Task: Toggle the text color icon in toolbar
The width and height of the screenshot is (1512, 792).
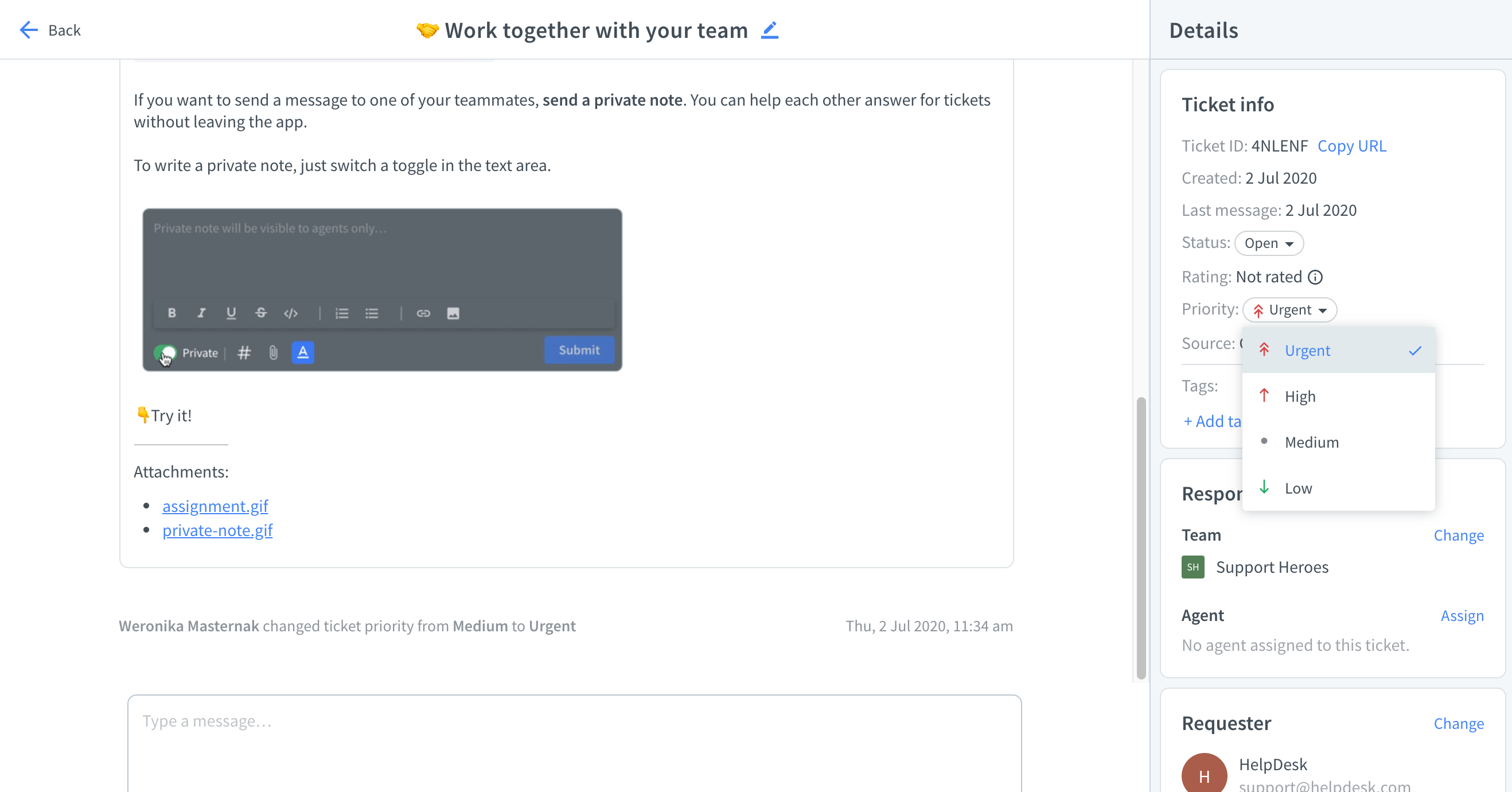Action: click(302, 352)
